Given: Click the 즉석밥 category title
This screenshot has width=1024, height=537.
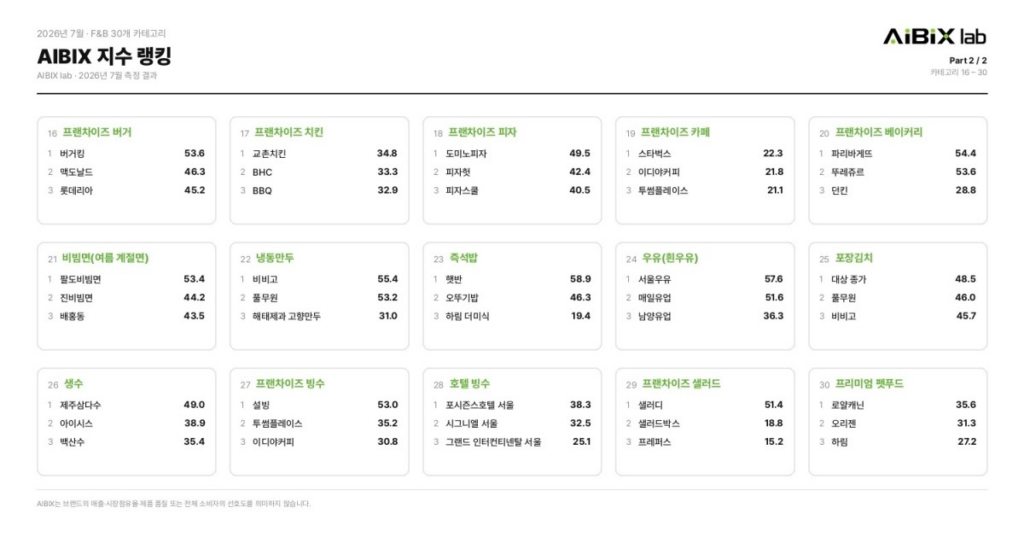Looking at the screenshot, I should tap(463, 258).
